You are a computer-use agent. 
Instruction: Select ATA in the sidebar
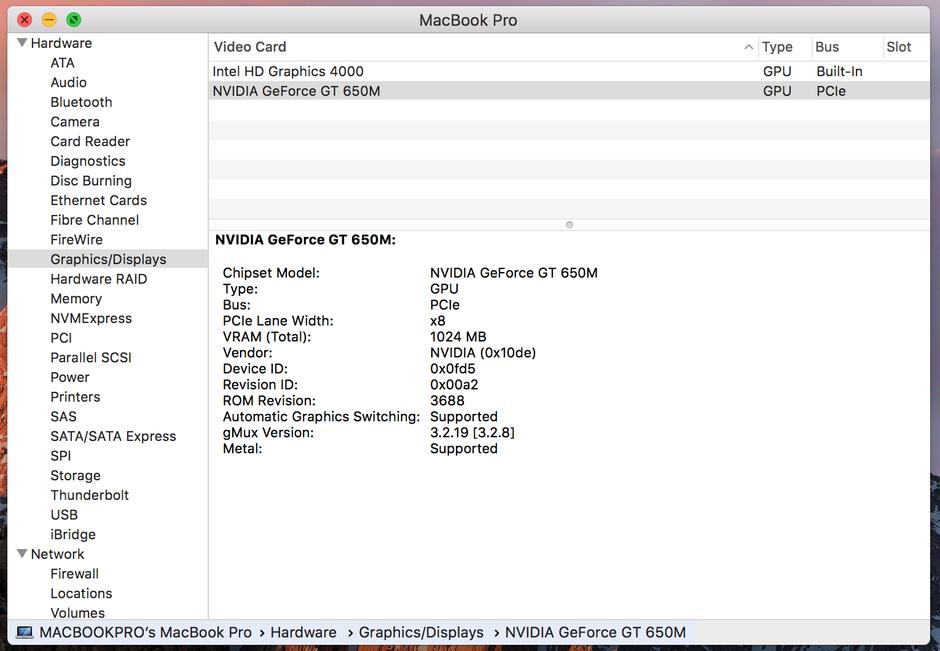click(62, 63)
